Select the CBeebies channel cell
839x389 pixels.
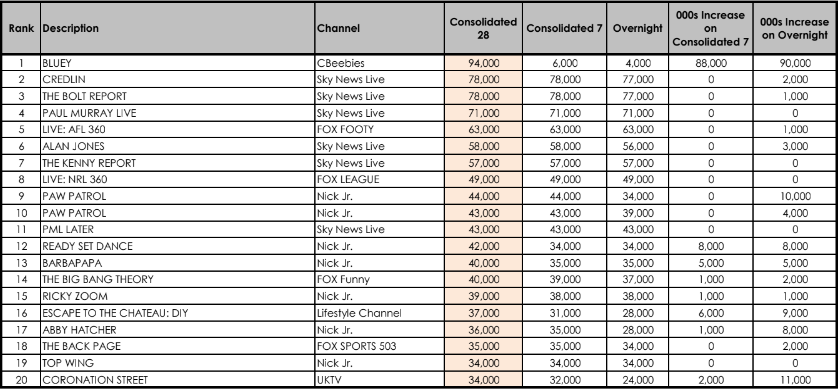tap(379, 63)
